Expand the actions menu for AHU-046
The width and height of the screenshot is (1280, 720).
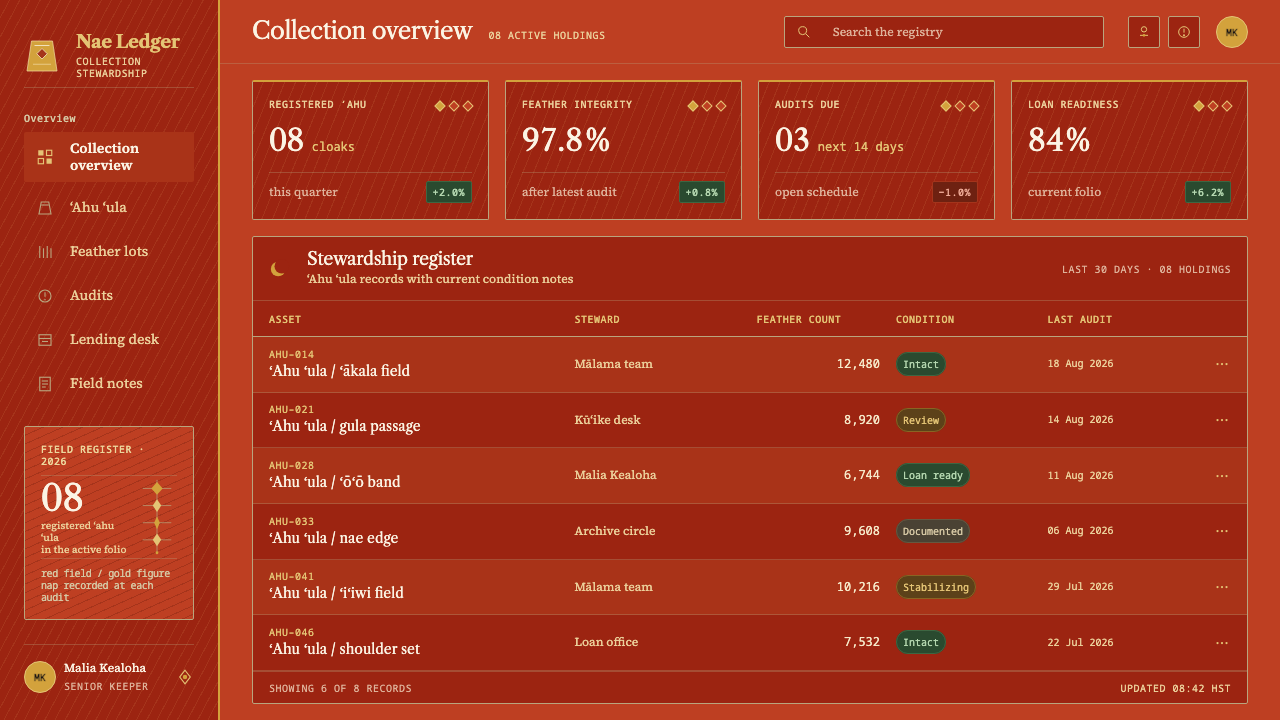pyautogui.click(x=1222, y=642)
